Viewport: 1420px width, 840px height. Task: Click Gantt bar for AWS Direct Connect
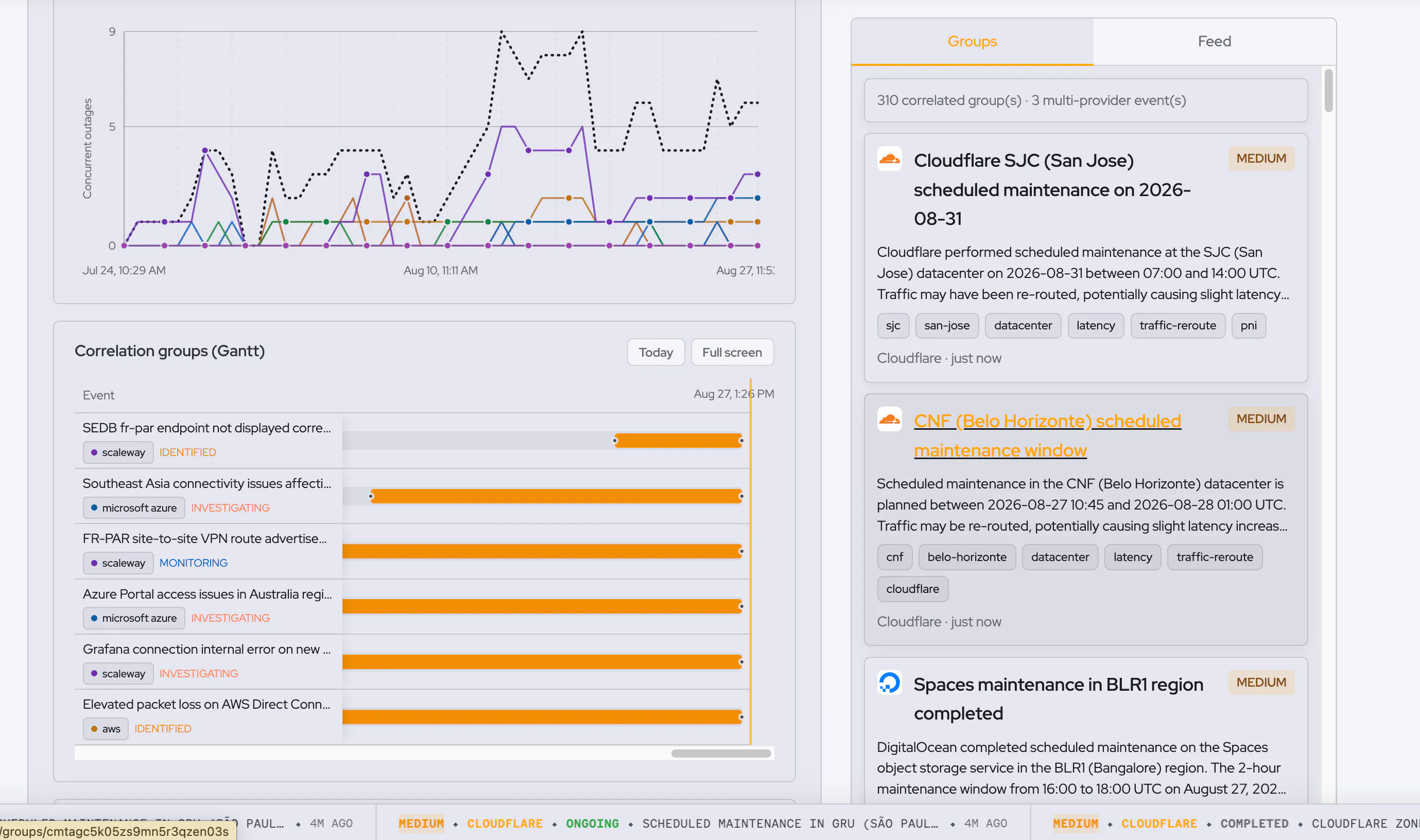click(x=542, y=716)
